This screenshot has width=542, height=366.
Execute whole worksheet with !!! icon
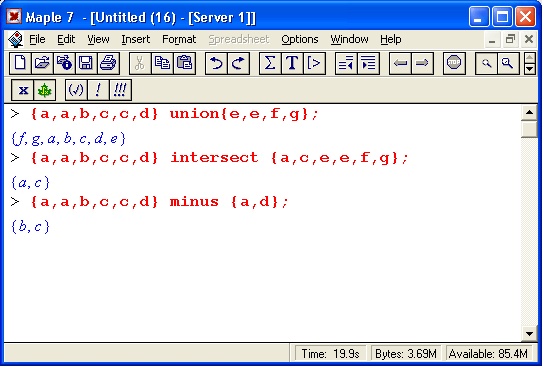pyautogui.click(x=120, y=90)
